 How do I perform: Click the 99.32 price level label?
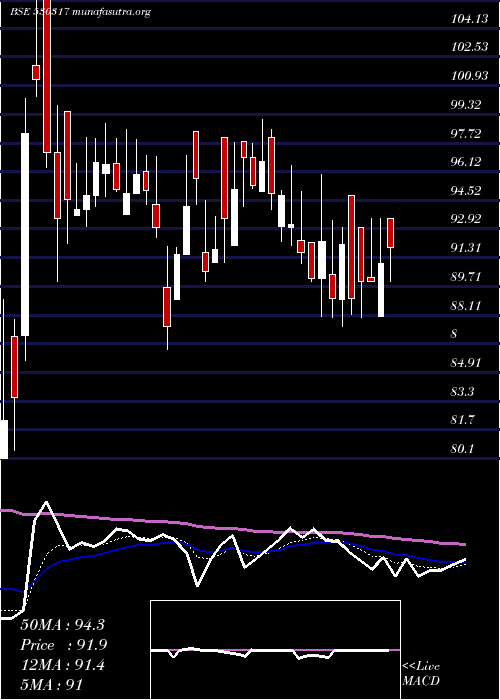[466, 104]
